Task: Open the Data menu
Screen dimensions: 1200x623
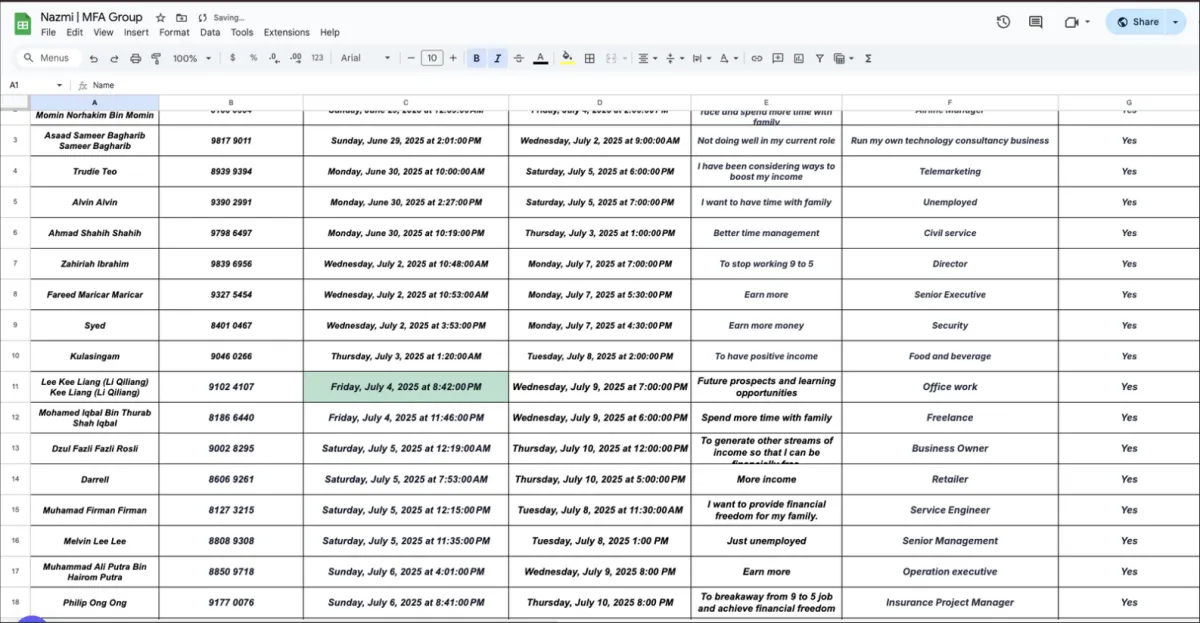Action: [x=210, y=32]
